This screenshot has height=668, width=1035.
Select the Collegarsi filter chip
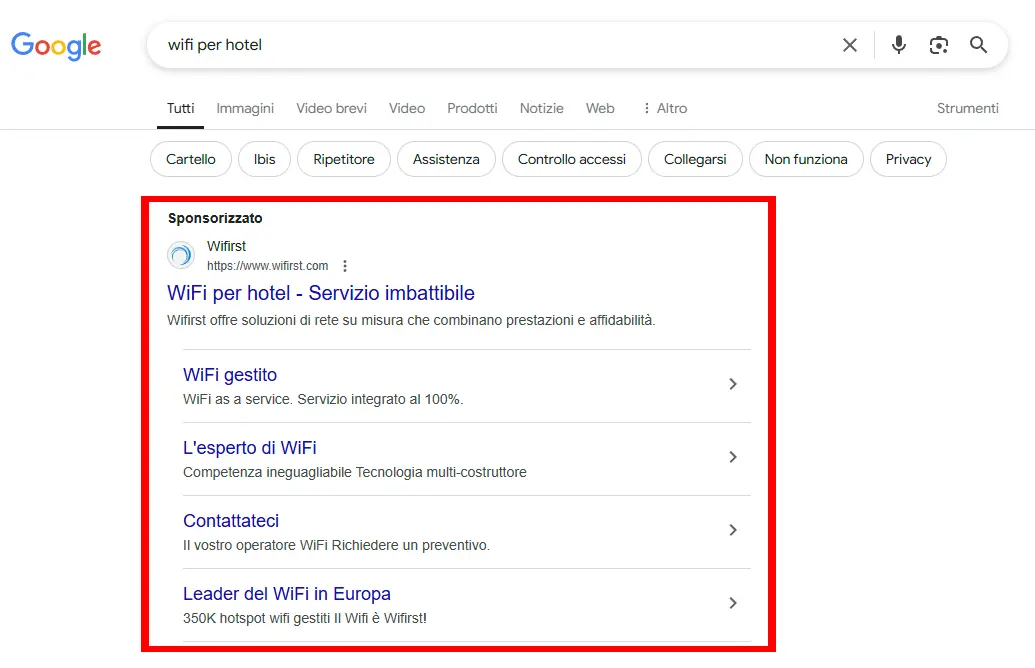pyautogui.click(x=695, y=159)
